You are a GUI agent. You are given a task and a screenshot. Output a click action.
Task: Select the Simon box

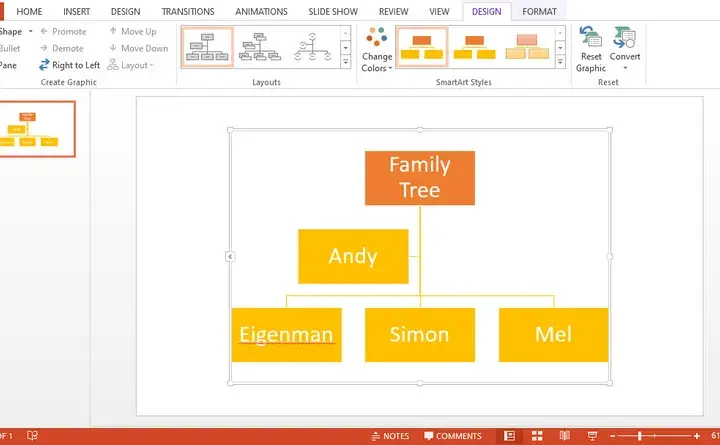coord(420,335)
